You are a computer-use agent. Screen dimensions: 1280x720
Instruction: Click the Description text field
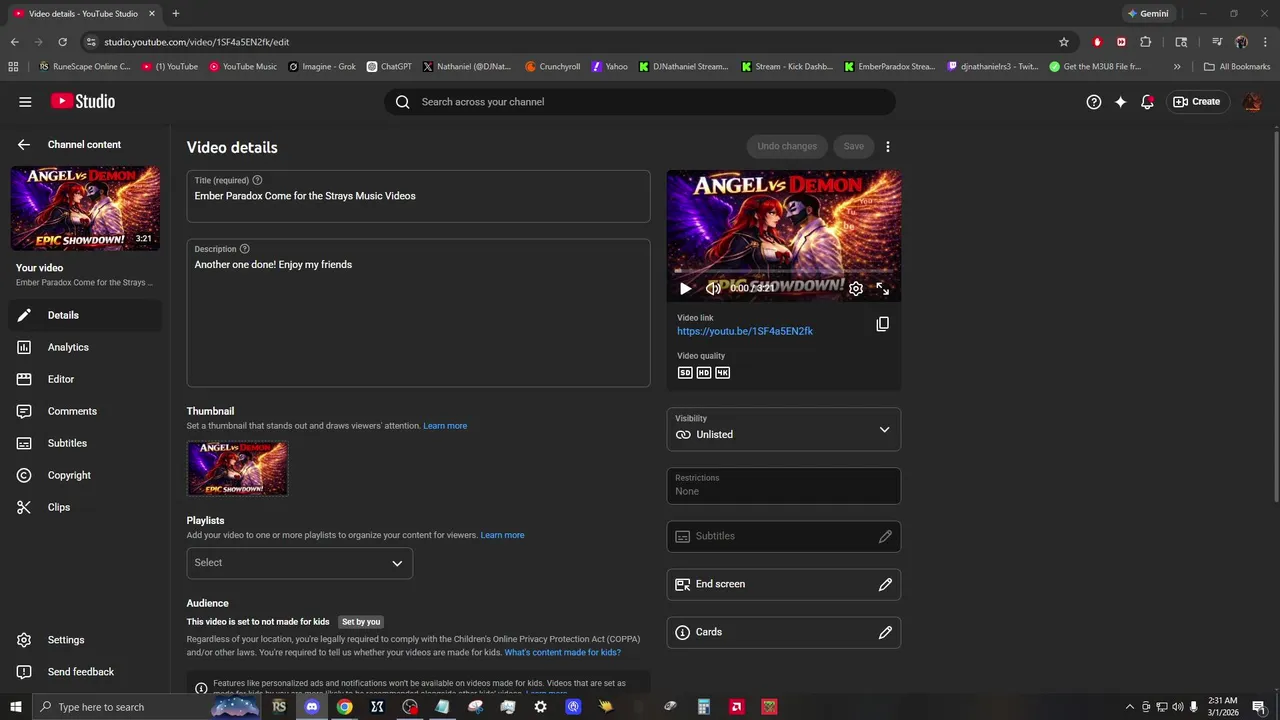coord(418,313)
